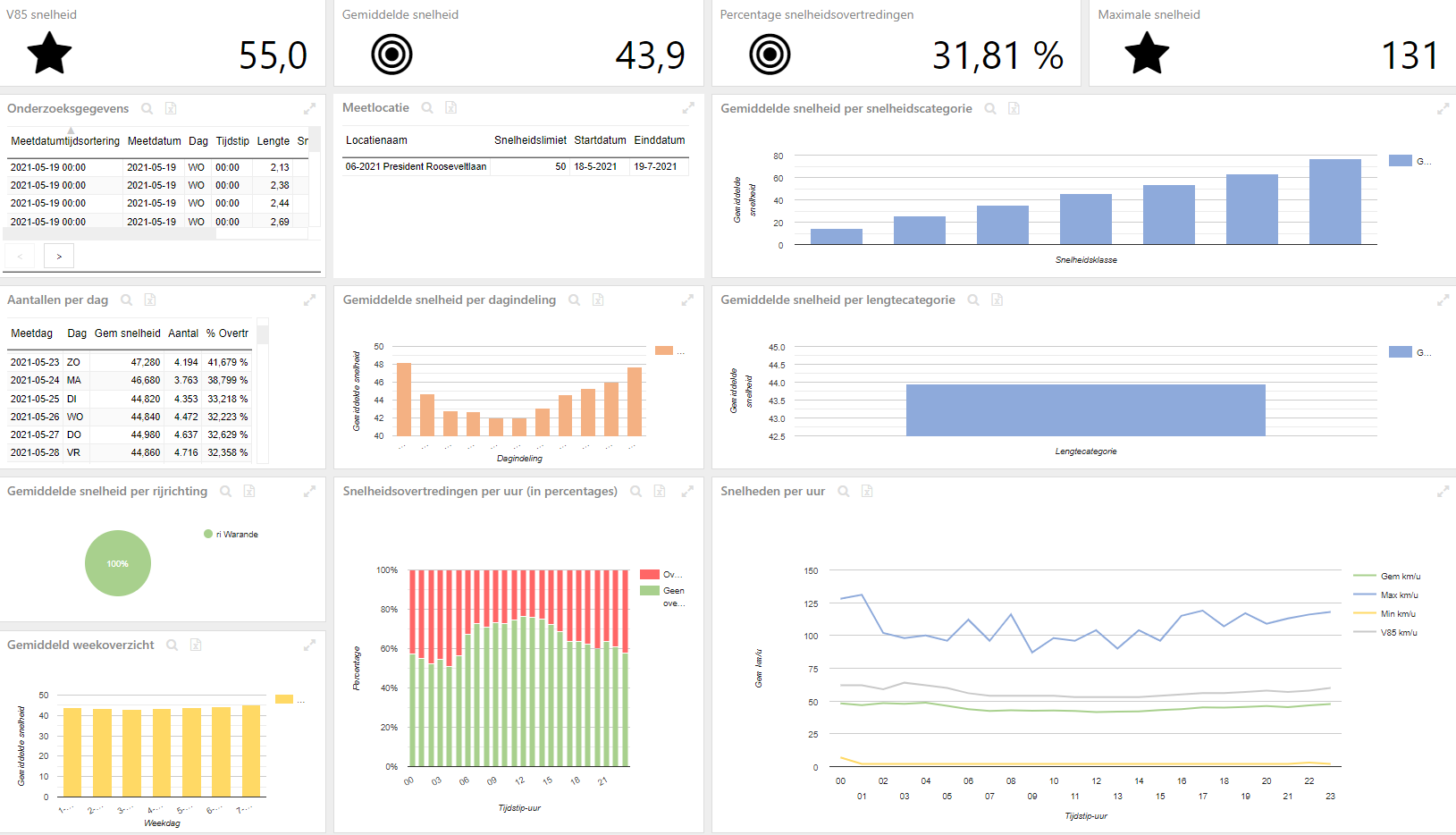The height and width of the screenshot is (835, 1456).
Task: Sort Aantallen table by Gem snelheid column
Action: tap(128, 333)
